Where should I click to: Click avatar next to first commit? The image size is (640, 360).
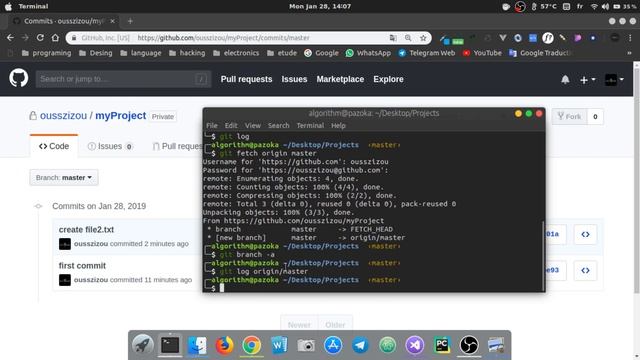coord(64,280)
